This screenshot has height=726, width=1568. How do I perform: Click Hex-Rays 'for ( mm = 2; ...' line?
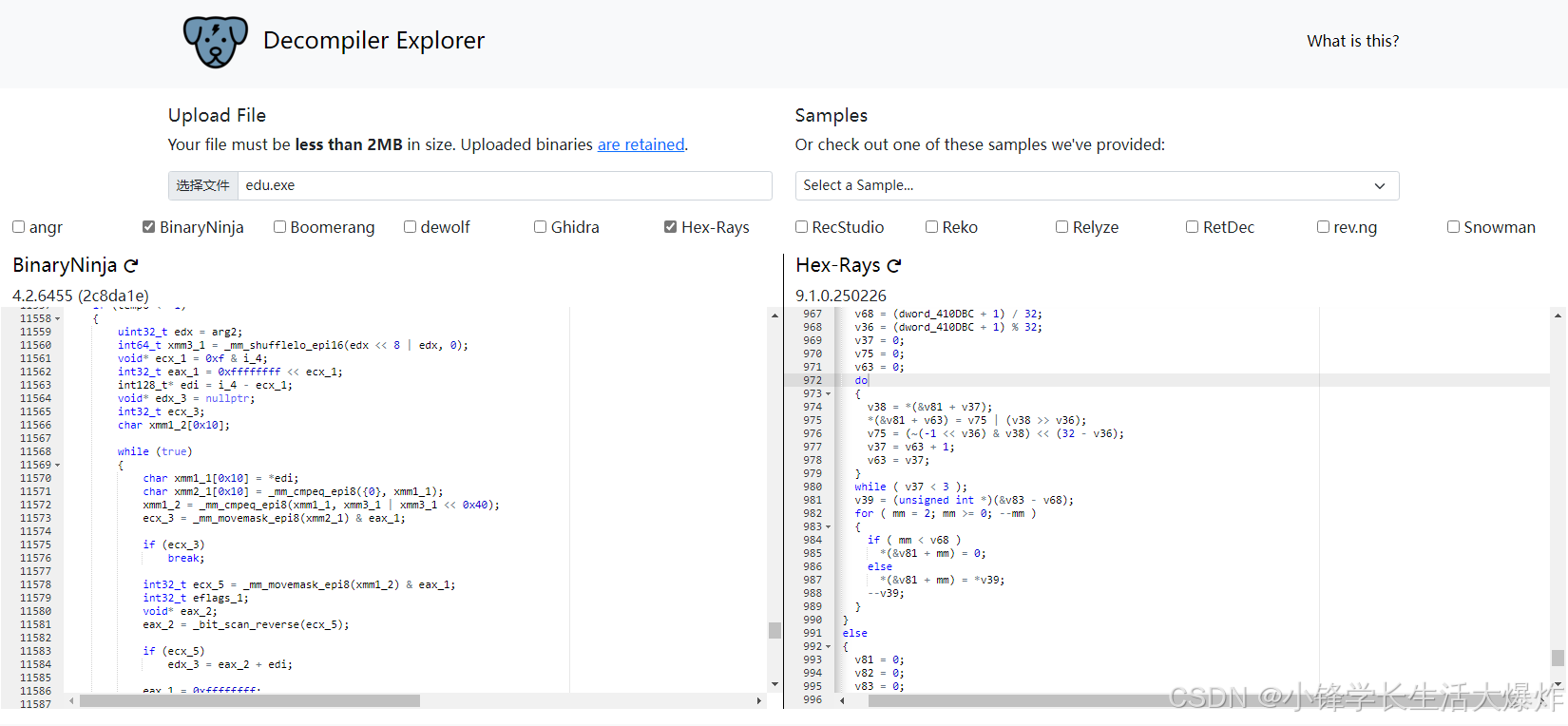[x=945, y=513]
